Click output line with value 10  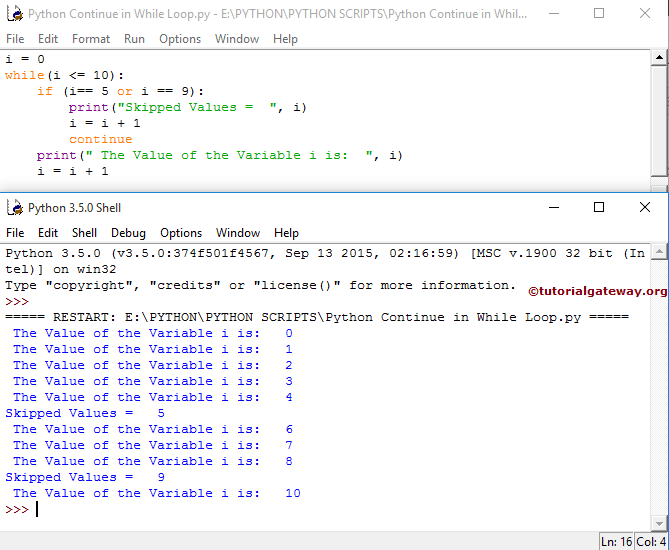pos(157,493)
